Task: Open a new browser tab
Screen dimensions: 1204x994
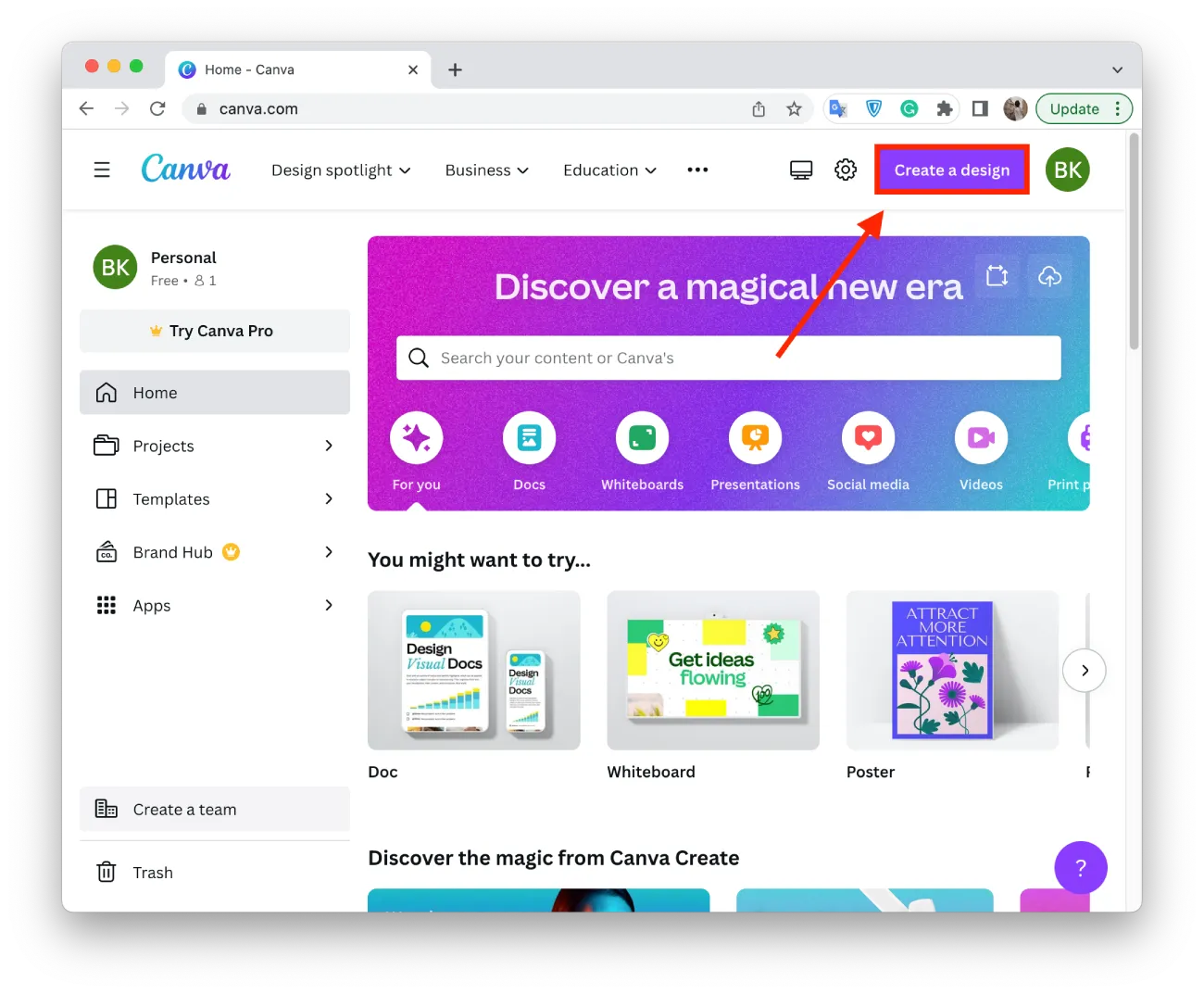Action: coord(455,69)
